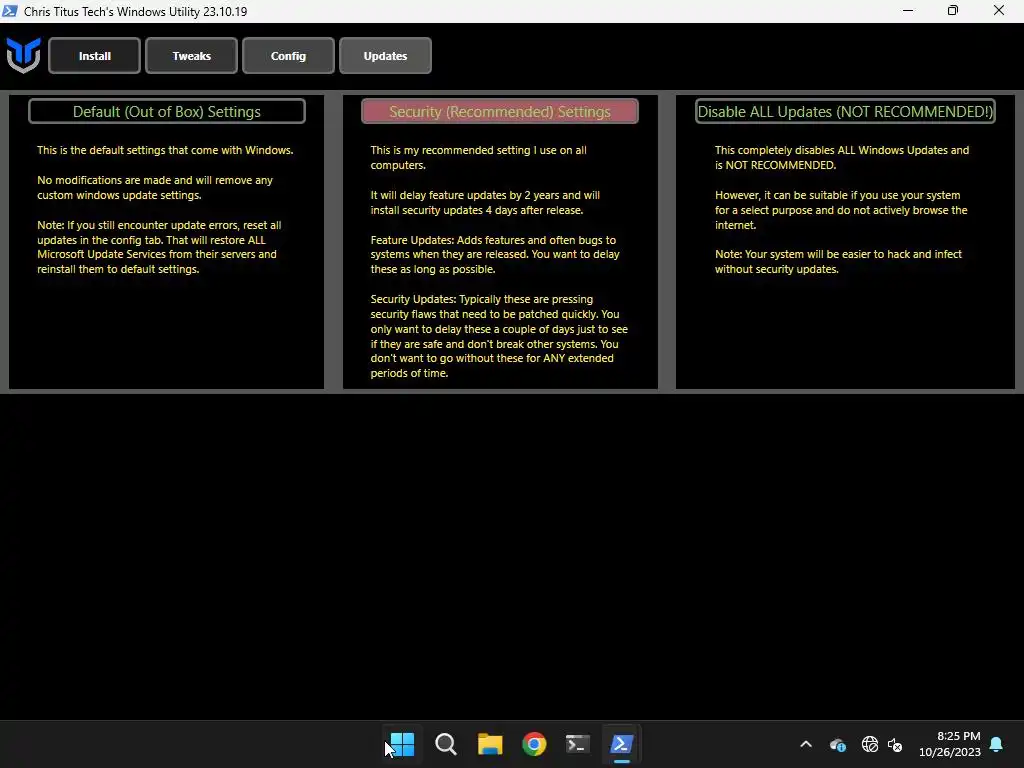The image size is (1024, 768).
Task: Open the Config tab
Action: (288, 56)
